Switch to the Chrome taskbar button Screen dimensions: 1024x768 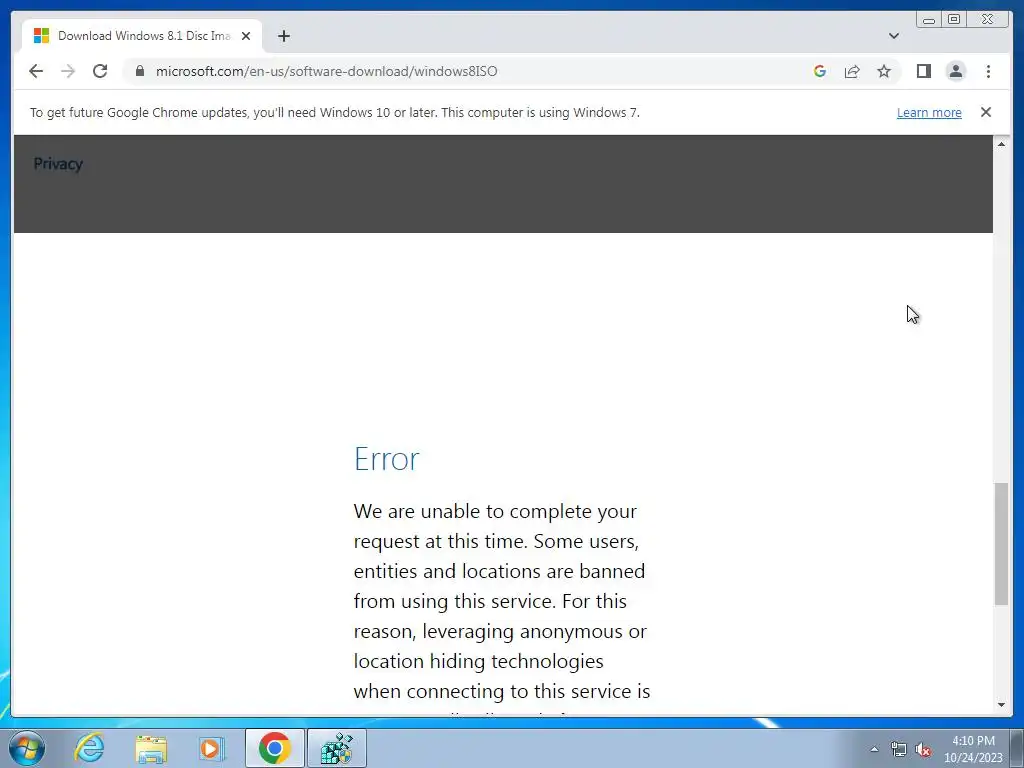point(275,748)
